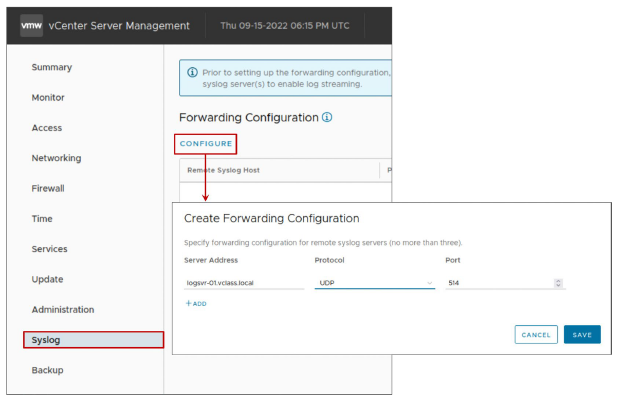
Task: Select Time in the sidebar
Action: pyautogui.click(x=42, y=219)
